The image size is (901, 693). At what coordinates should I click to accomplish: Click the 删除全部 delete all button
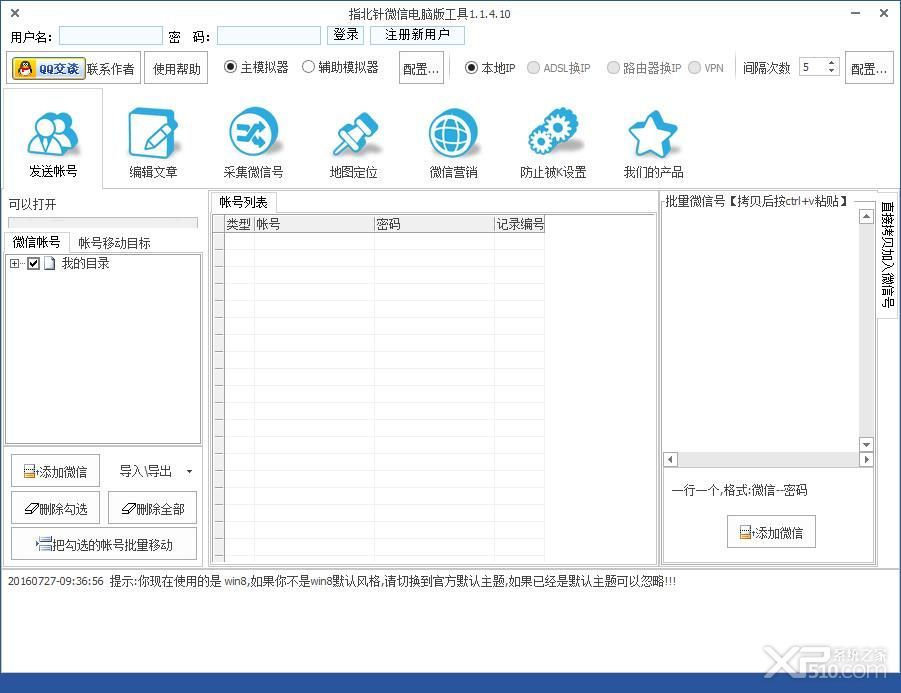click(153, 508)
